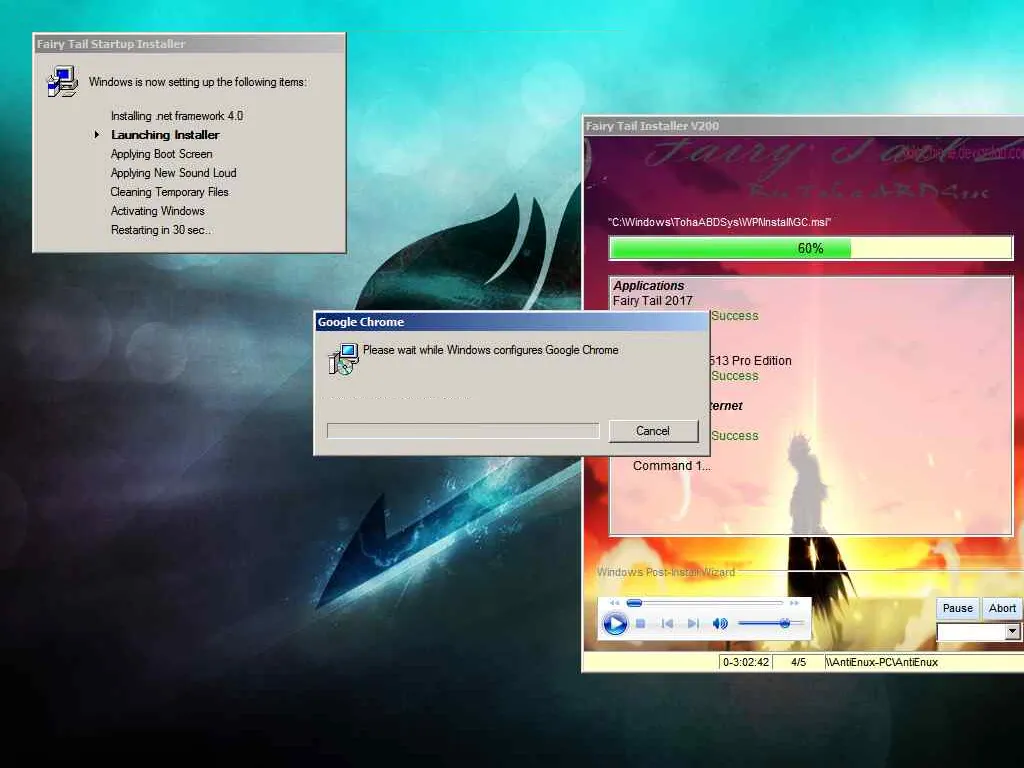Viewport: 1024px width, 768px height.
Task: Click the Chrome installer disc icon
Action: 344,359
